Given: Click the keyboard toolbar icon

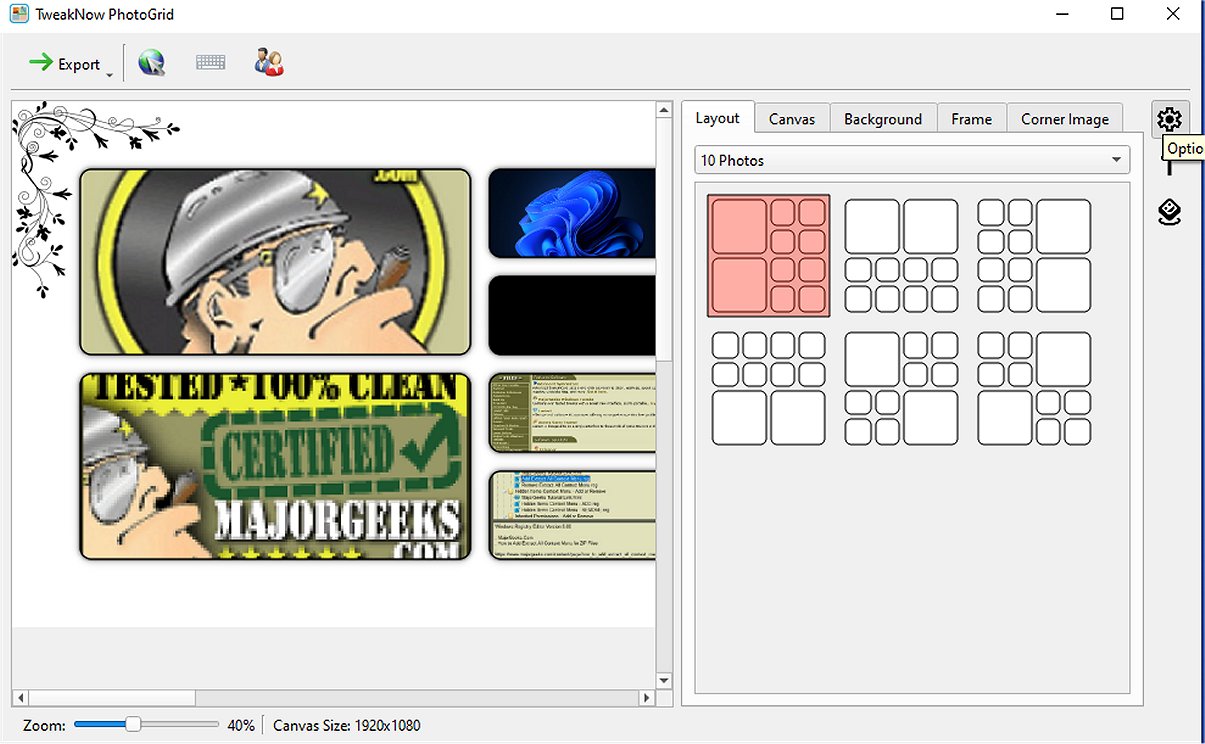Looking at the screenshot, I should click(x=210, y=63).
